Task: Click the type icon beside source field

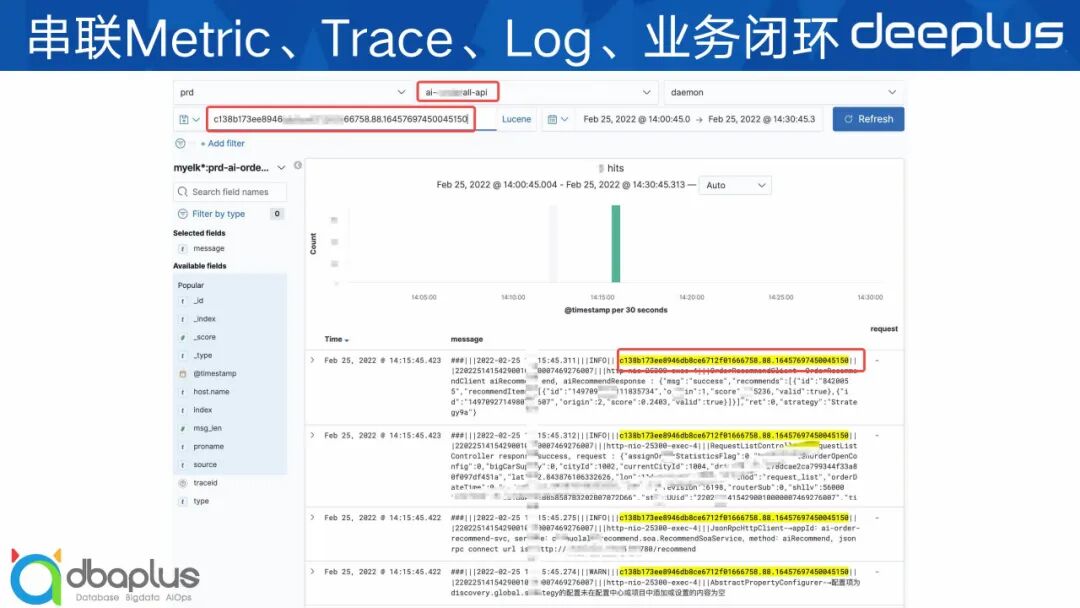Action: coord(183,465)
